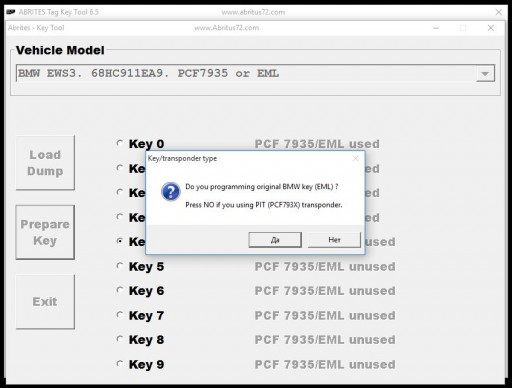Click the Key 9 'PCF 7935/EML unused' status
This screenshot has width=512, height=388.
325,365
